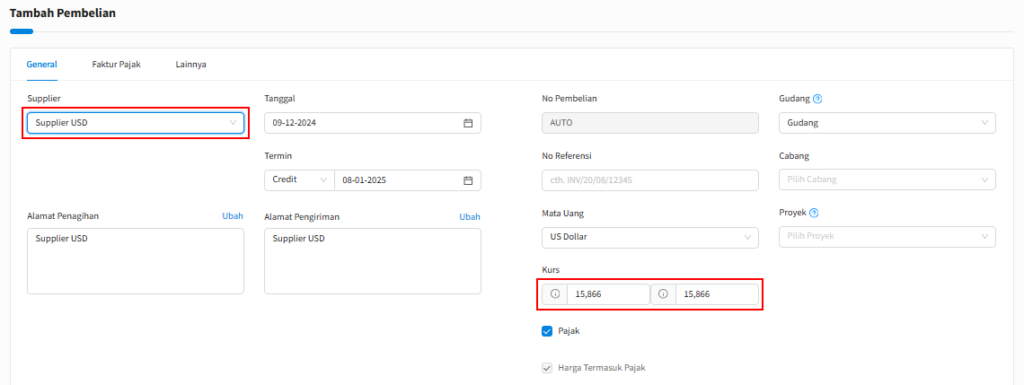Click the Alamat Pengiriman text area
Screen dimensions: 1024x385
click(x=373, y=261)
